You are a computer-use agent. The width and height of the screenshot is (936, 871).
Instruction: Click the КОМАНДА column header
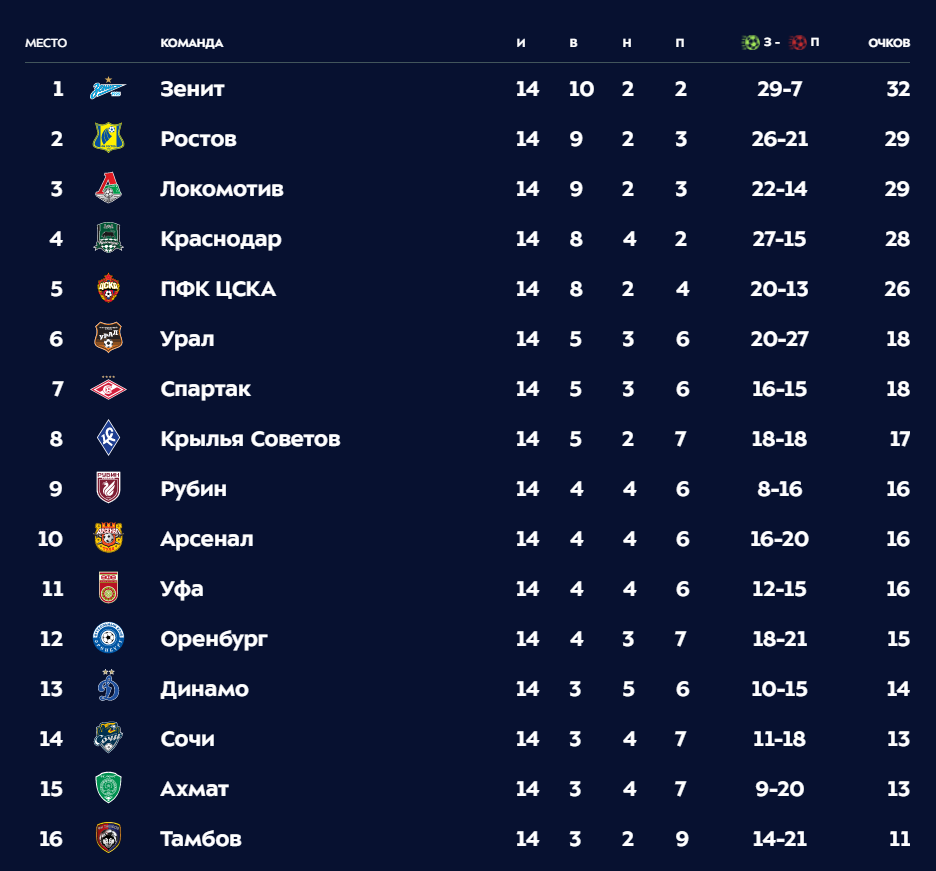coord(192,43)
